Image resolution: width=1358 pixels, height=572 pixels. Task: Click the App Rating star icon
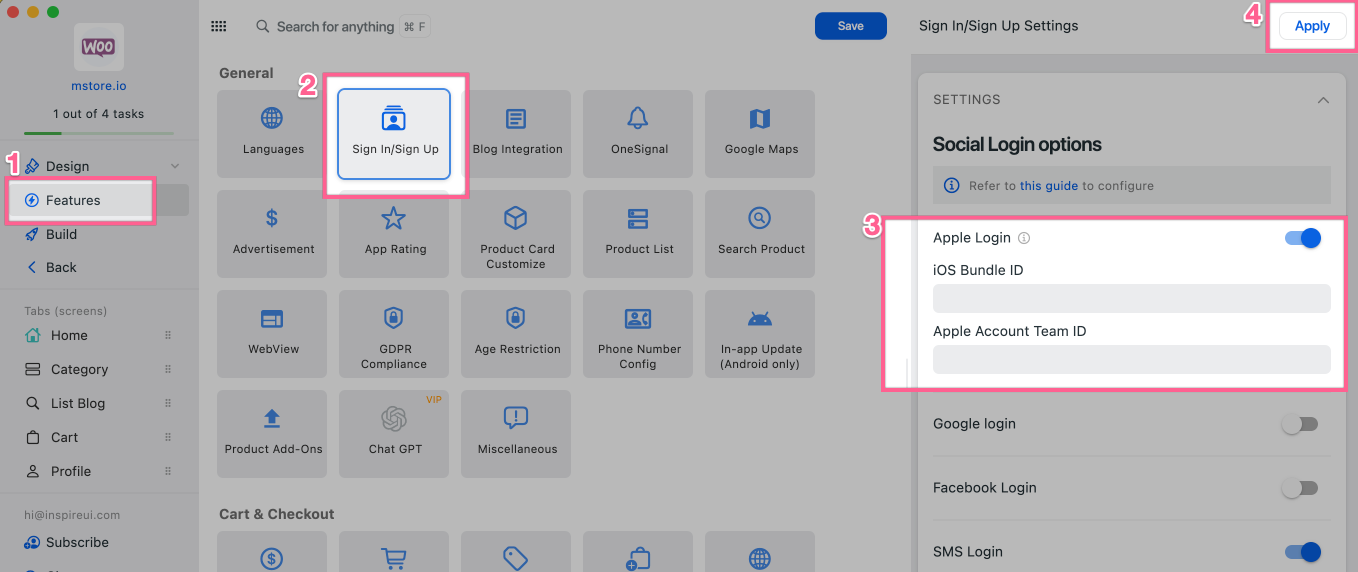tap(394, 218)
